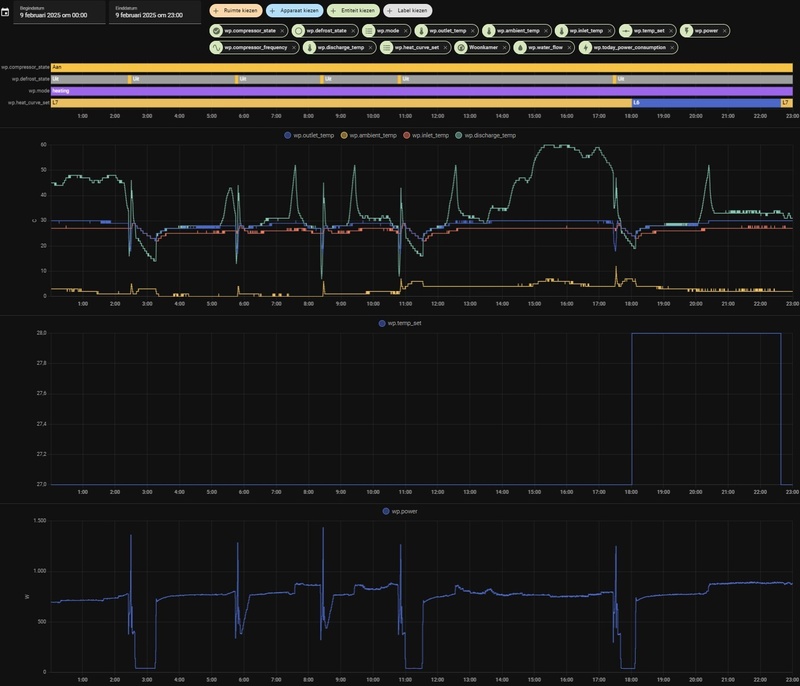Click the wp.mode chip list icon
The image size is (800, 686).
(369, 31)
